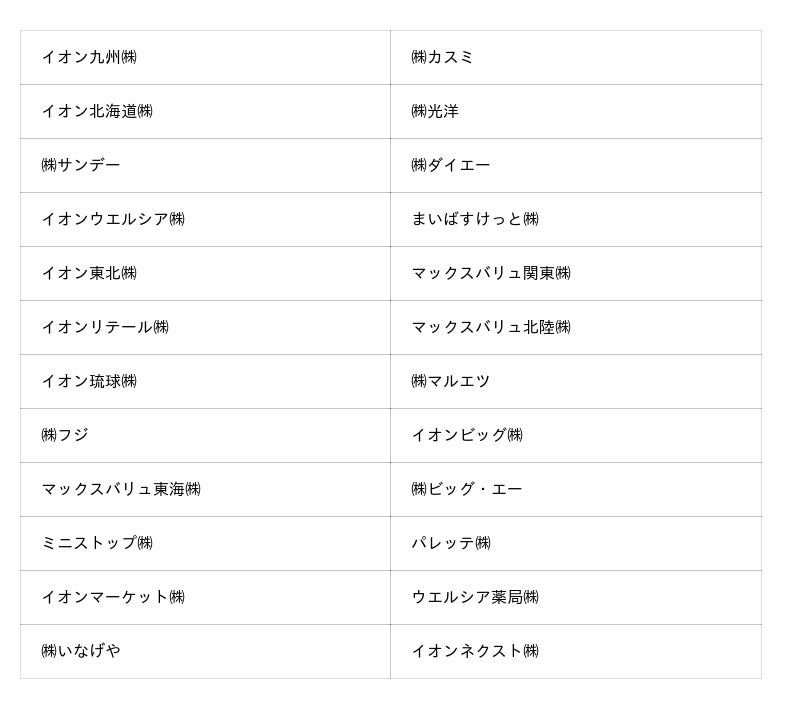This screenshot has height=709, width=800.
Task: Click the ㈱サンデー company name
Action: (81, 165)
